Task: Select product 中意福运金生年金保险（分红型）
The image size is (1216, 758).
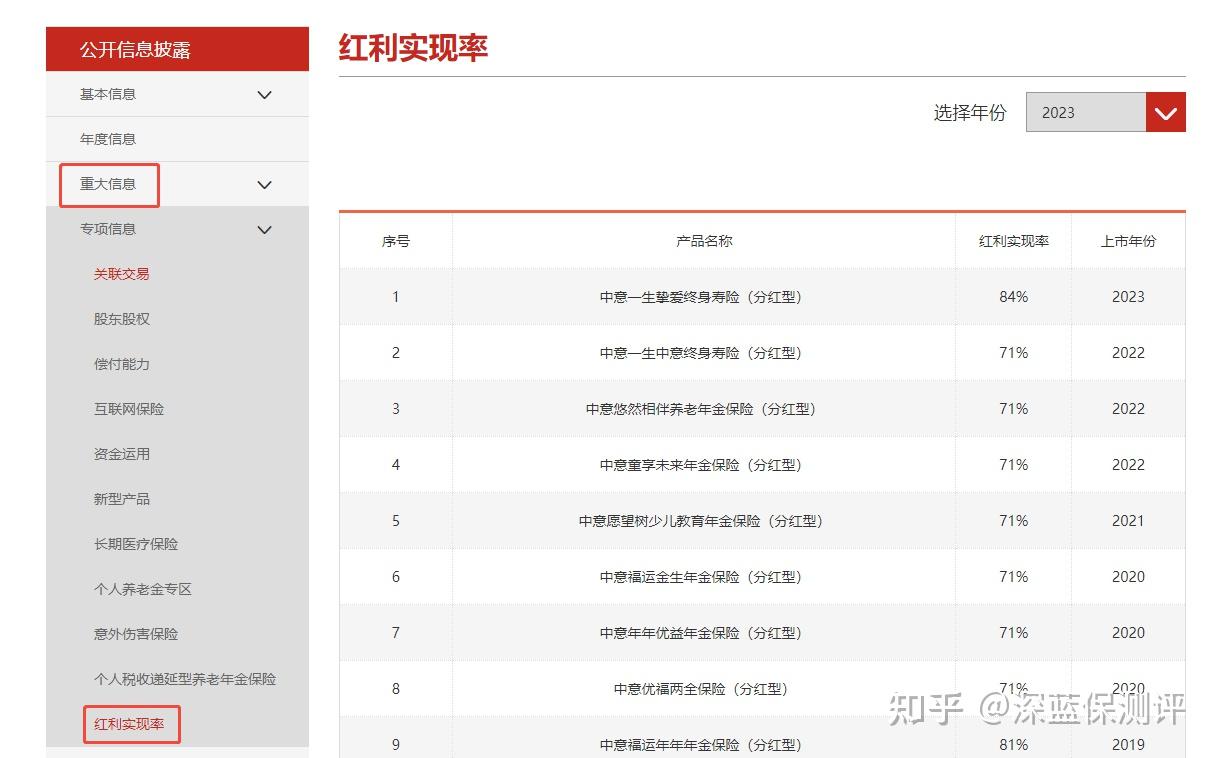Action: 704,577
